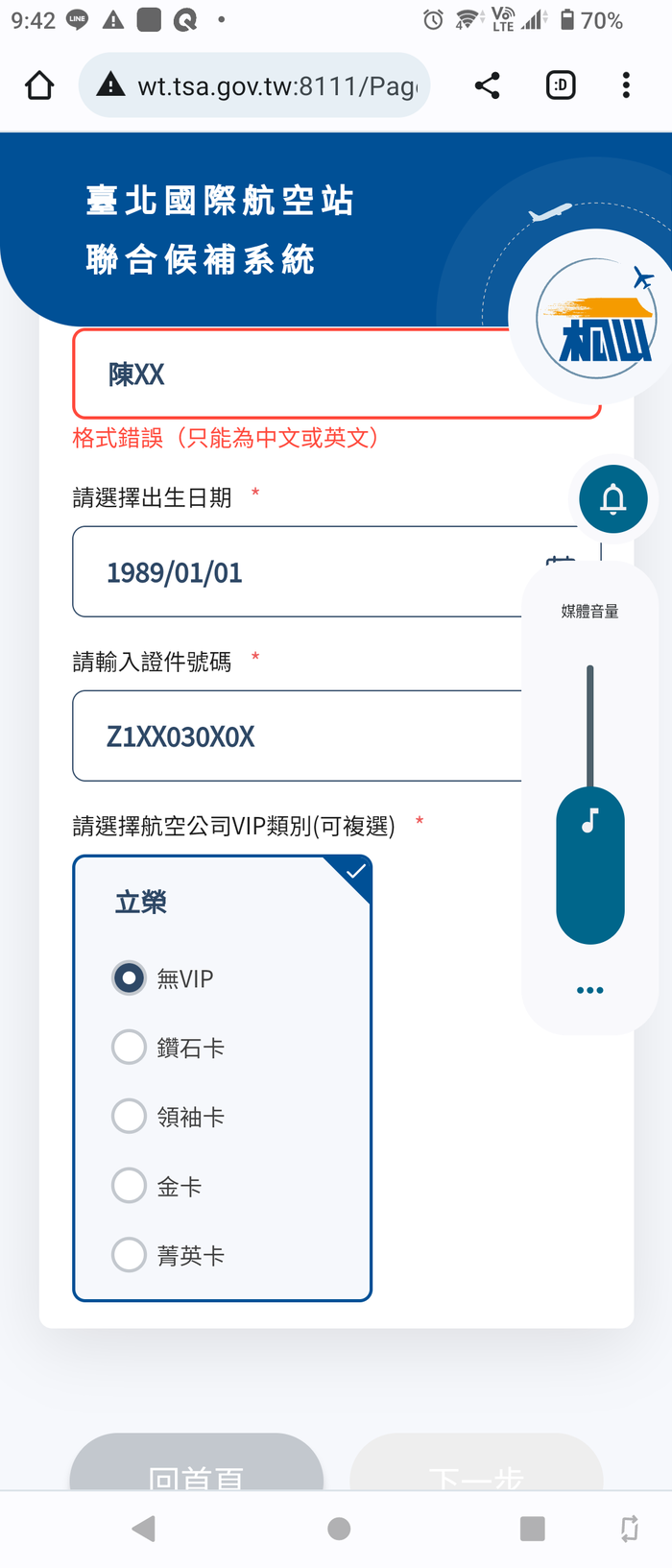
Task: Open the volume panel three-dots options
Action: [590, 990]
